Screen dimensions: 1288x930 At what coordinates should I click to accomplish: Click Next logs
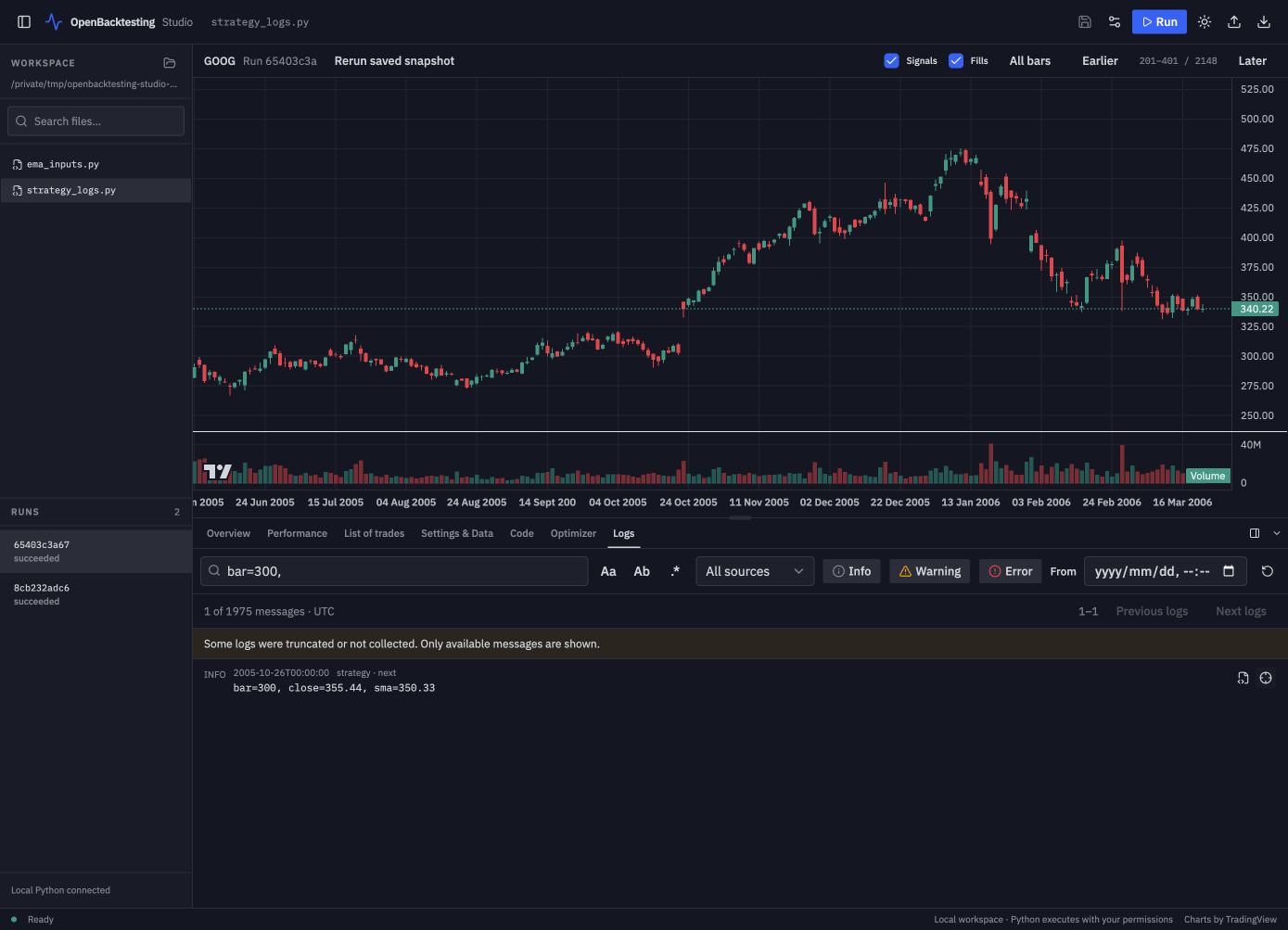pyautogui.click(x=1241, y=611)
